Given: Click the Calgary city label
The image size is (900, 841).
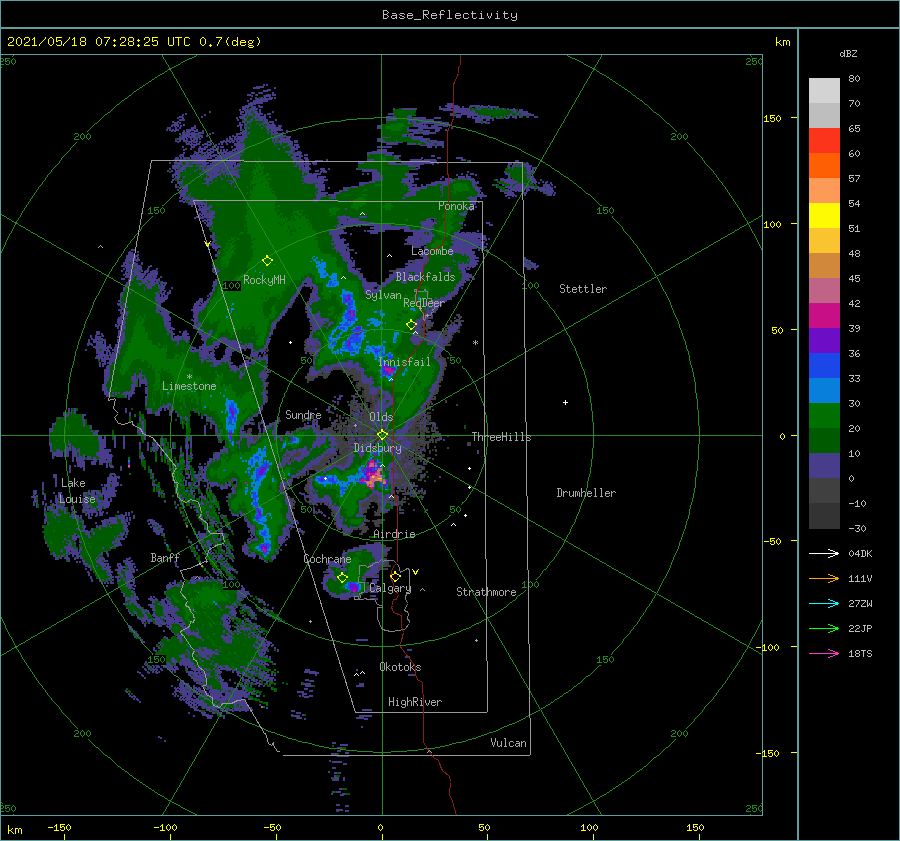Looking at the screenshot, I should click(390, 588).
